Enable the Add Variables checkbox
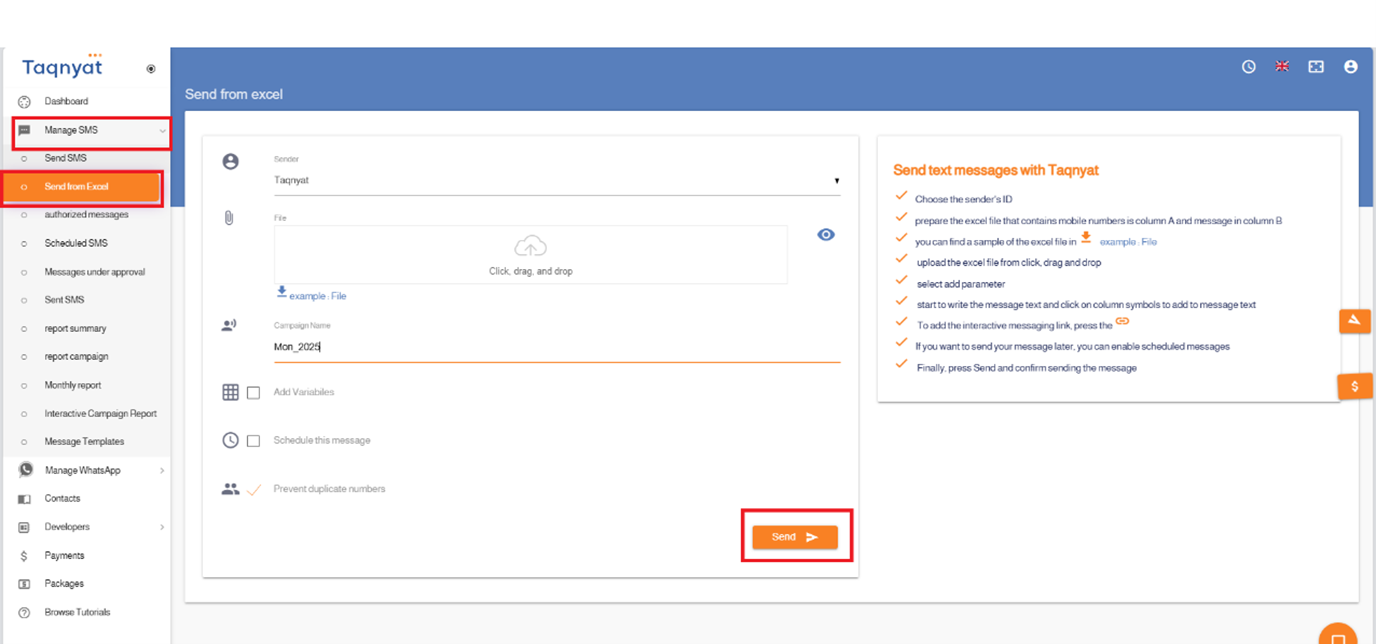 (253, 393)
